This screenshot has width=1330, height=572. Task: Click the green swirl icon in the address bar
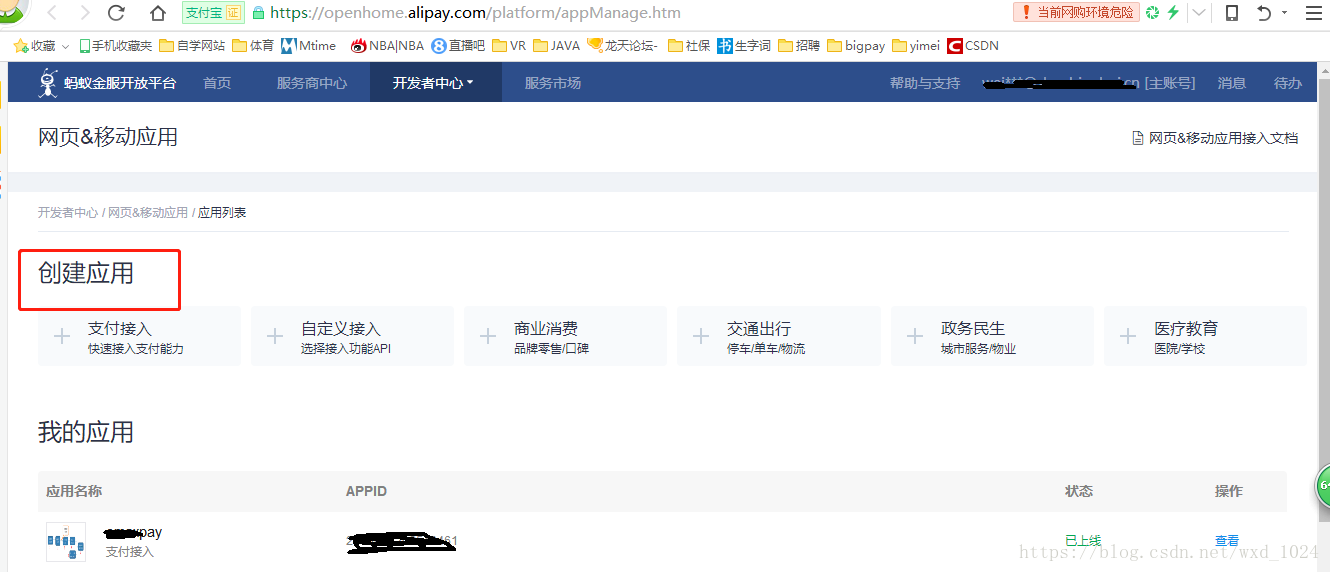coord(1153,13)
